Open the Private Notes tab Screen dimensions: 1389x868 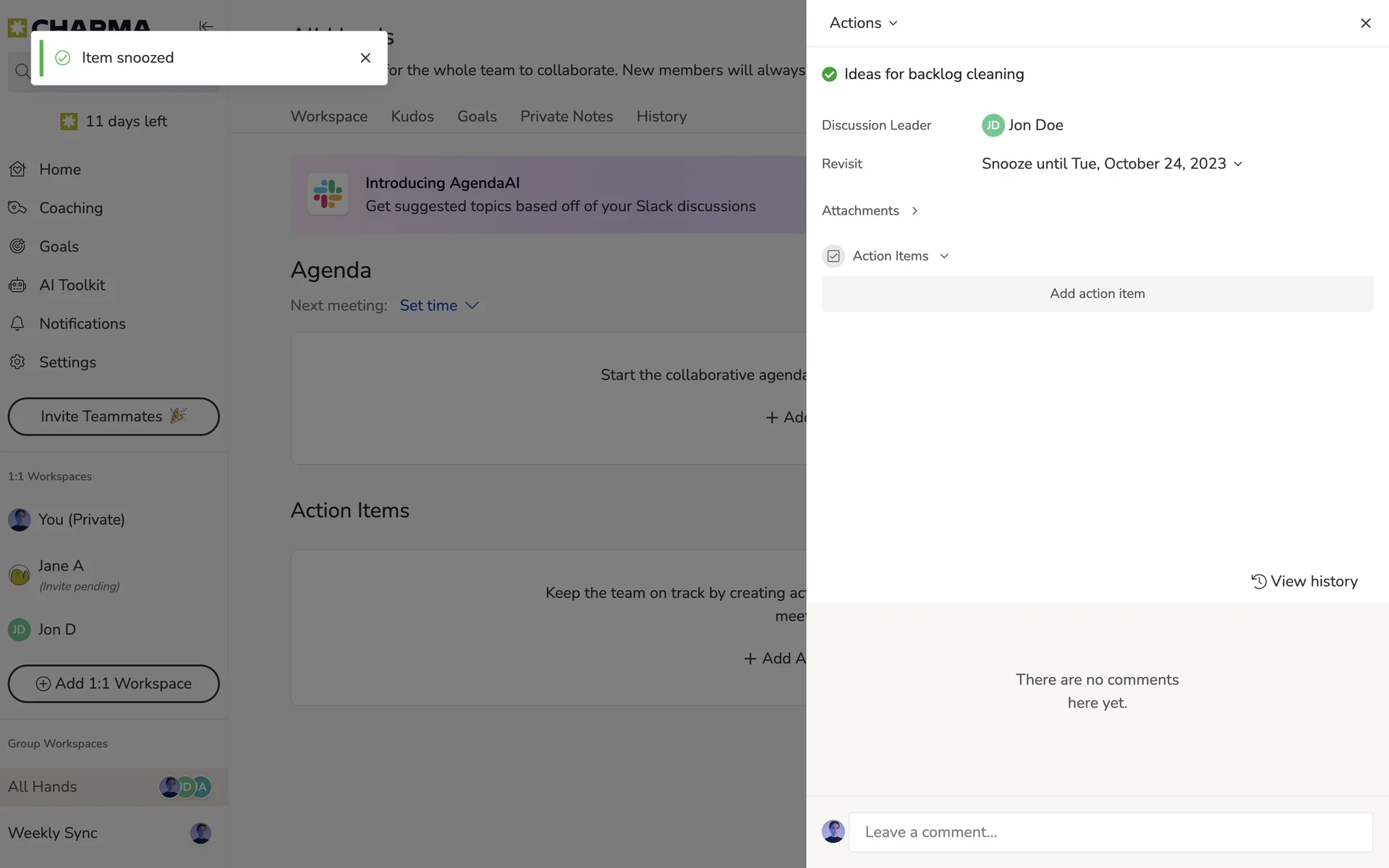pyautogui.click(x=566, y=116)
